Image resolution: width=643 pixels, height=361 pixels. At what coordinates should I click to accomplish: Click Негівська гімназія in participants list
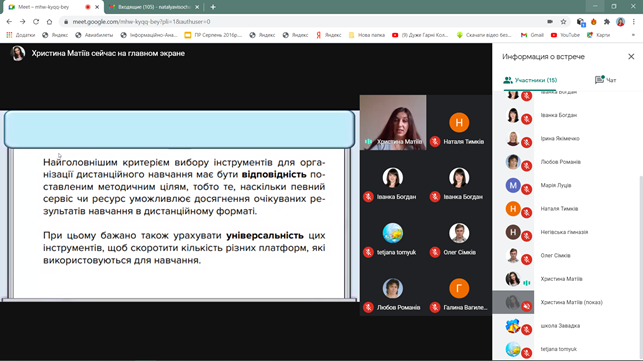coord(564,232)
